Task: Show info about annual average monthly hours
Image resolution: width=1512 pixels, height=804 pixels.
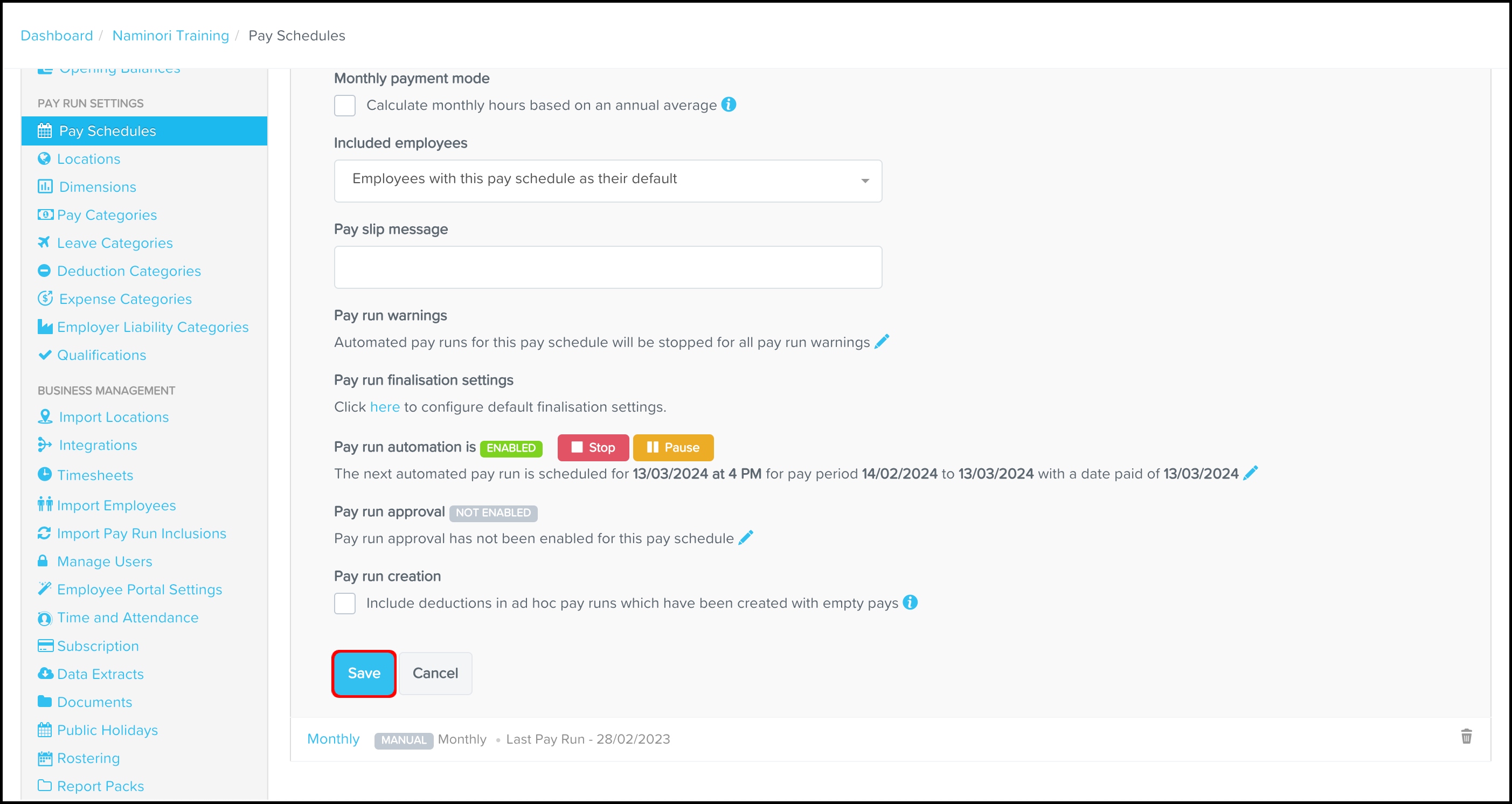Action: (x=729, y=105)
